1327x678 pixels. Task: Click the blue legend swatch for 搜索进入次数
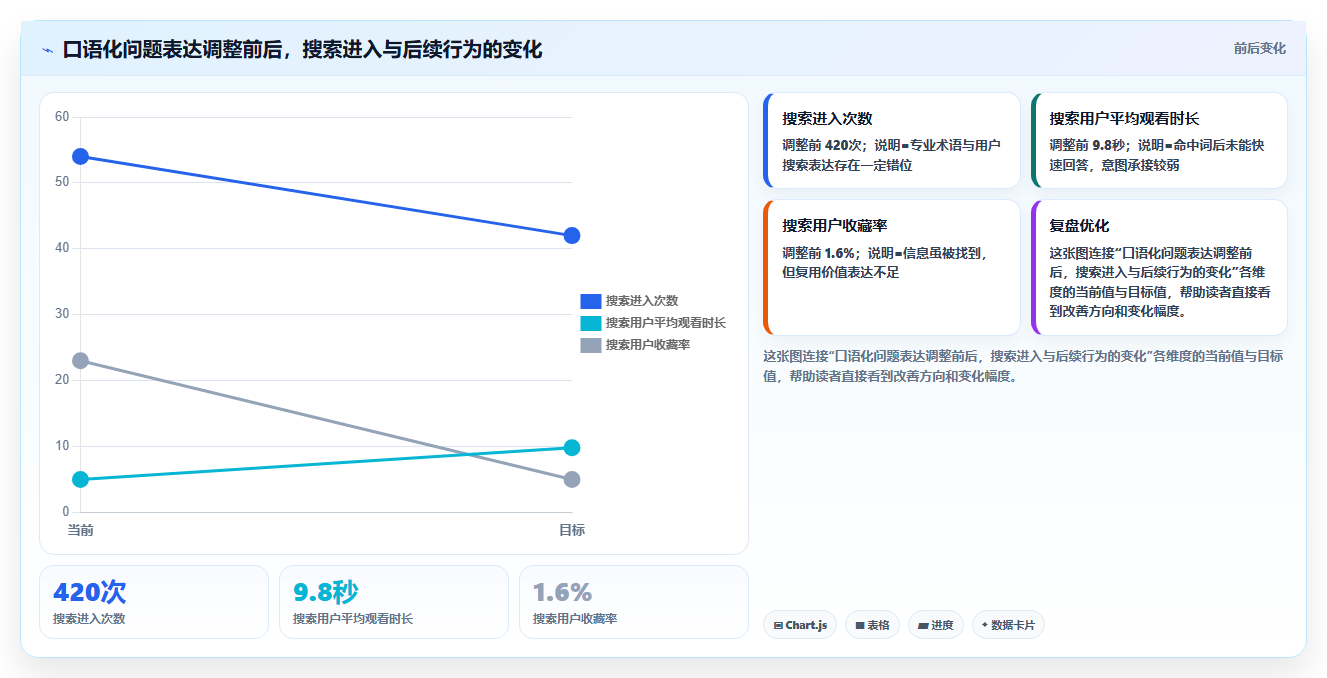click(x=591, y=301)
